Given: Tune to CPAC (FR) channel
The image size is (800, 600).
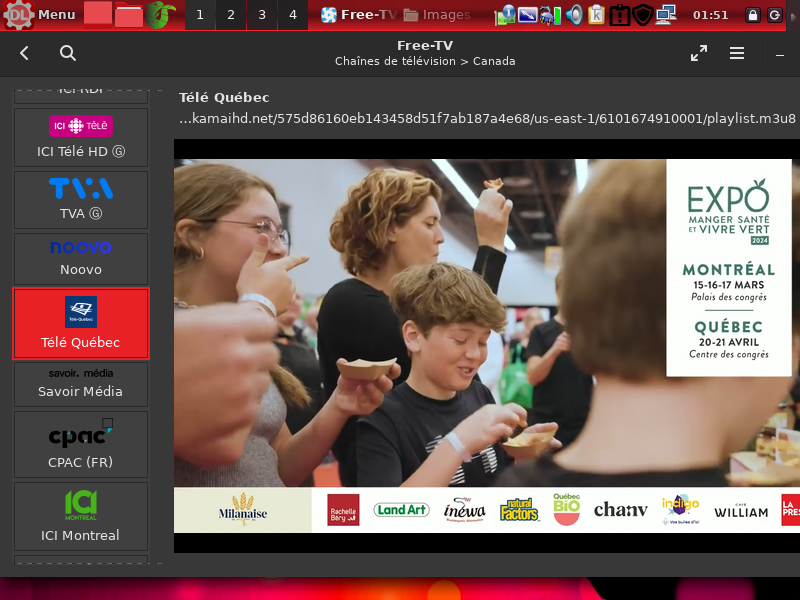Looking at the screenshot, I should click(x=81, y=445).
